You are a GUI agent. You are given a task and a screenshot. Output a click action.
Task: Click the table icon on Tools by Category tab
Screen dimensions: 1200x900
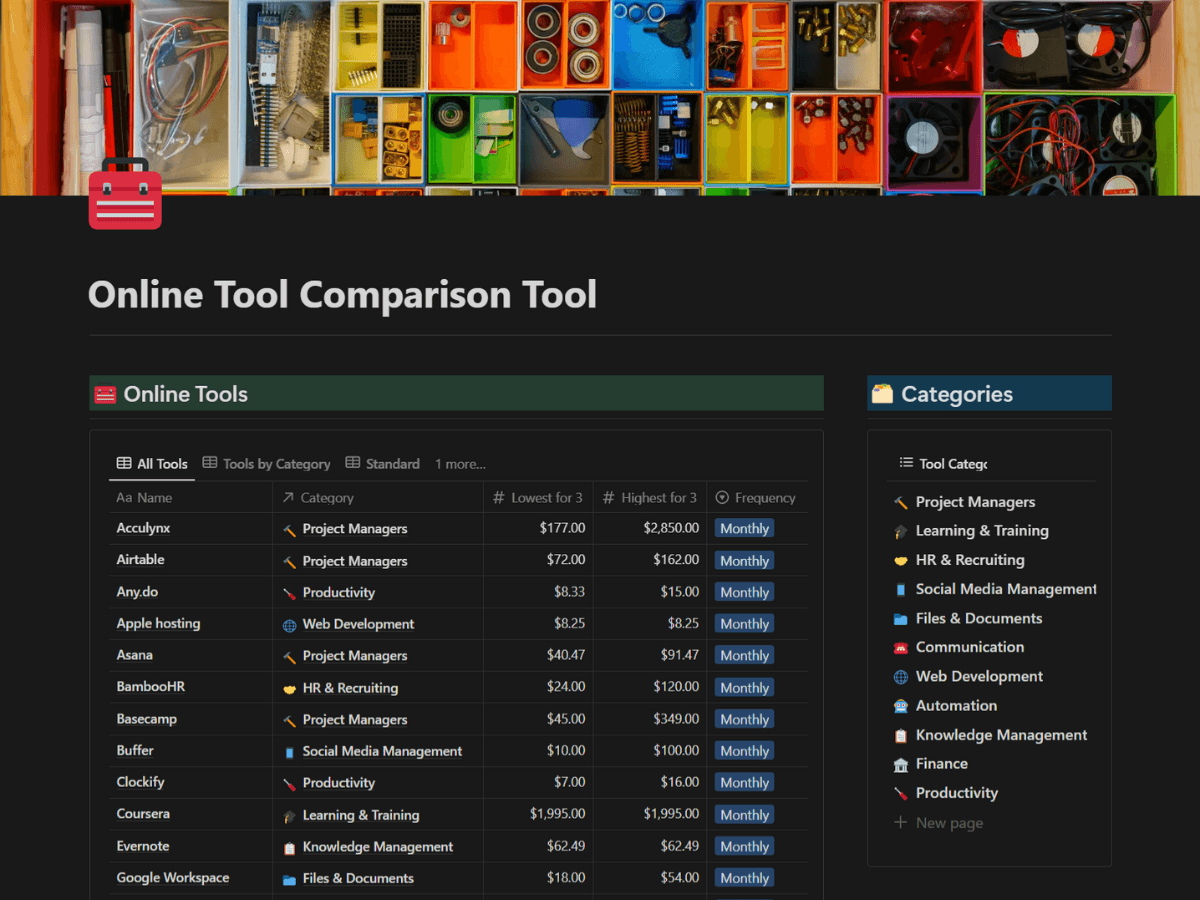tap(210, 463)
